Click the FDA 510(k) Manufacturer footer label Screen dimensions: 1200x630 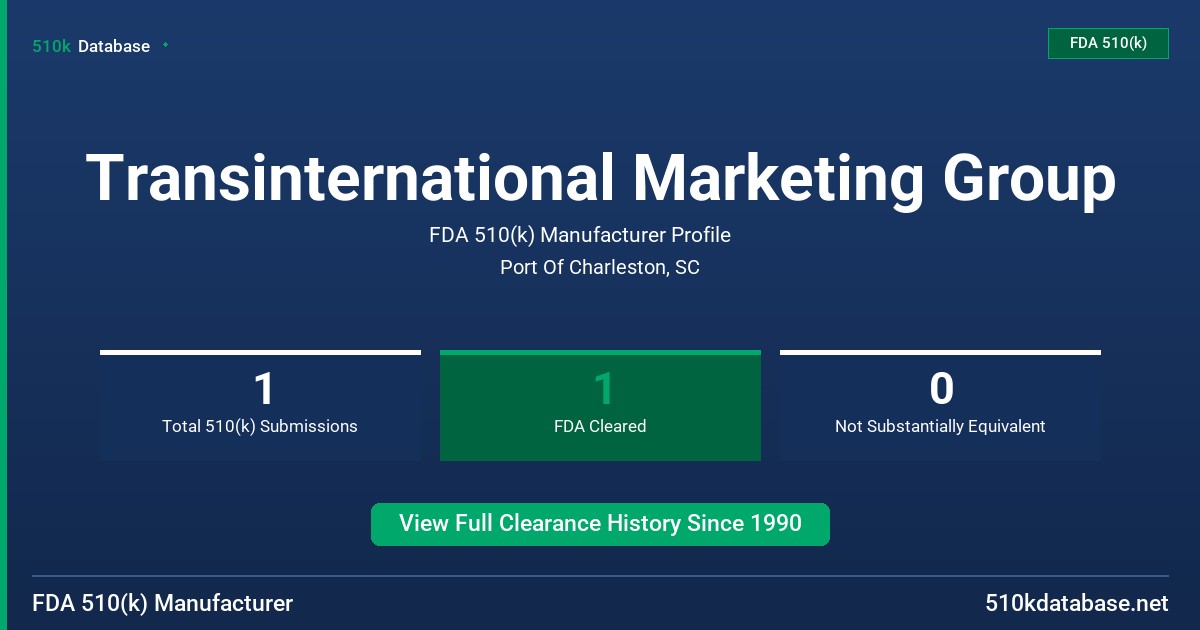(x=163, y=603)
